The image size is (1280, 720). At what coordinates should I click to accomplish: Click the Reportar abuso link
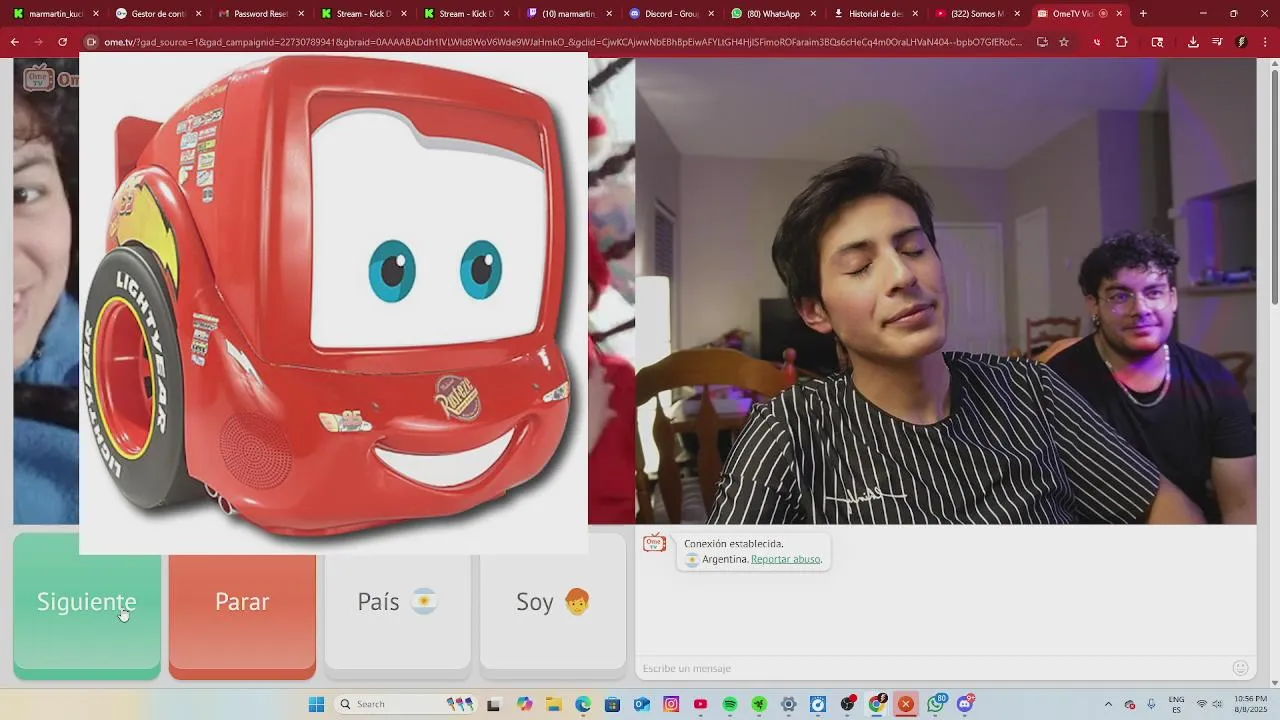coord(786,559)
